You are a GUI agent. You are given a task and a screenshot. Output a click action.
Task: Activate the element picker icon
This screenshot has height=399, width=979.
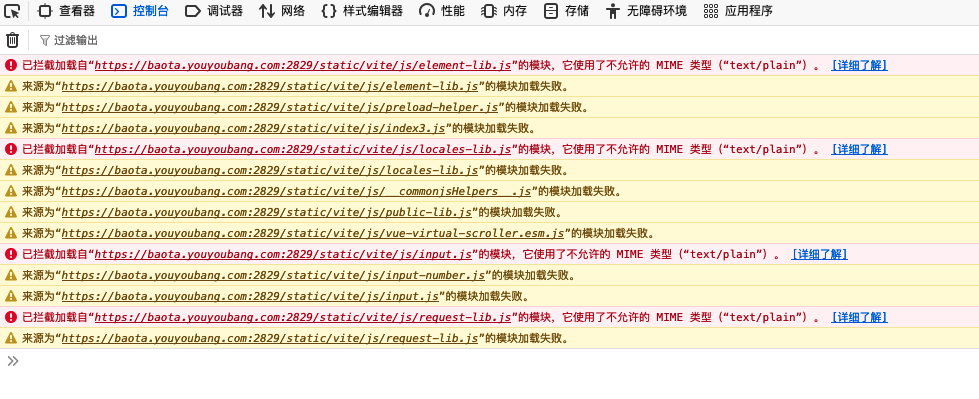tap(12, 11)
